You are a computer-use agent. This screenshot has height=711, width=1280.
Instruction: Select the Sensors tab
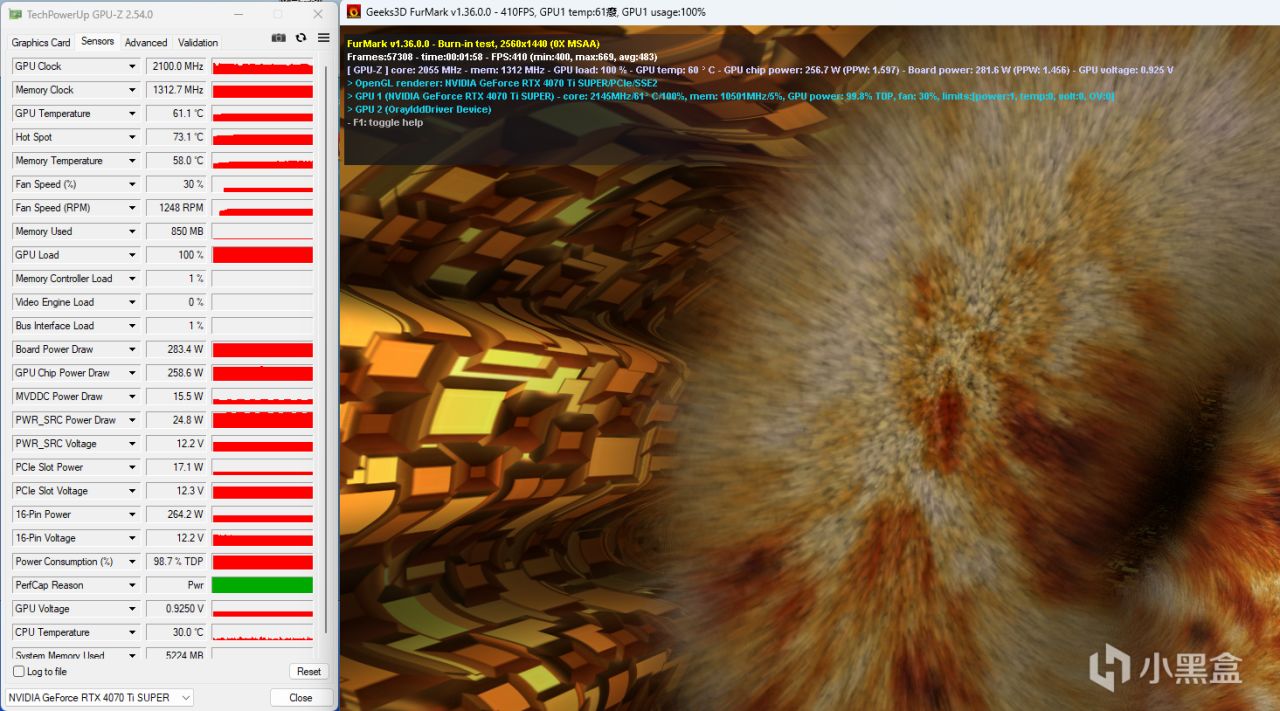[x=97, y=42]
